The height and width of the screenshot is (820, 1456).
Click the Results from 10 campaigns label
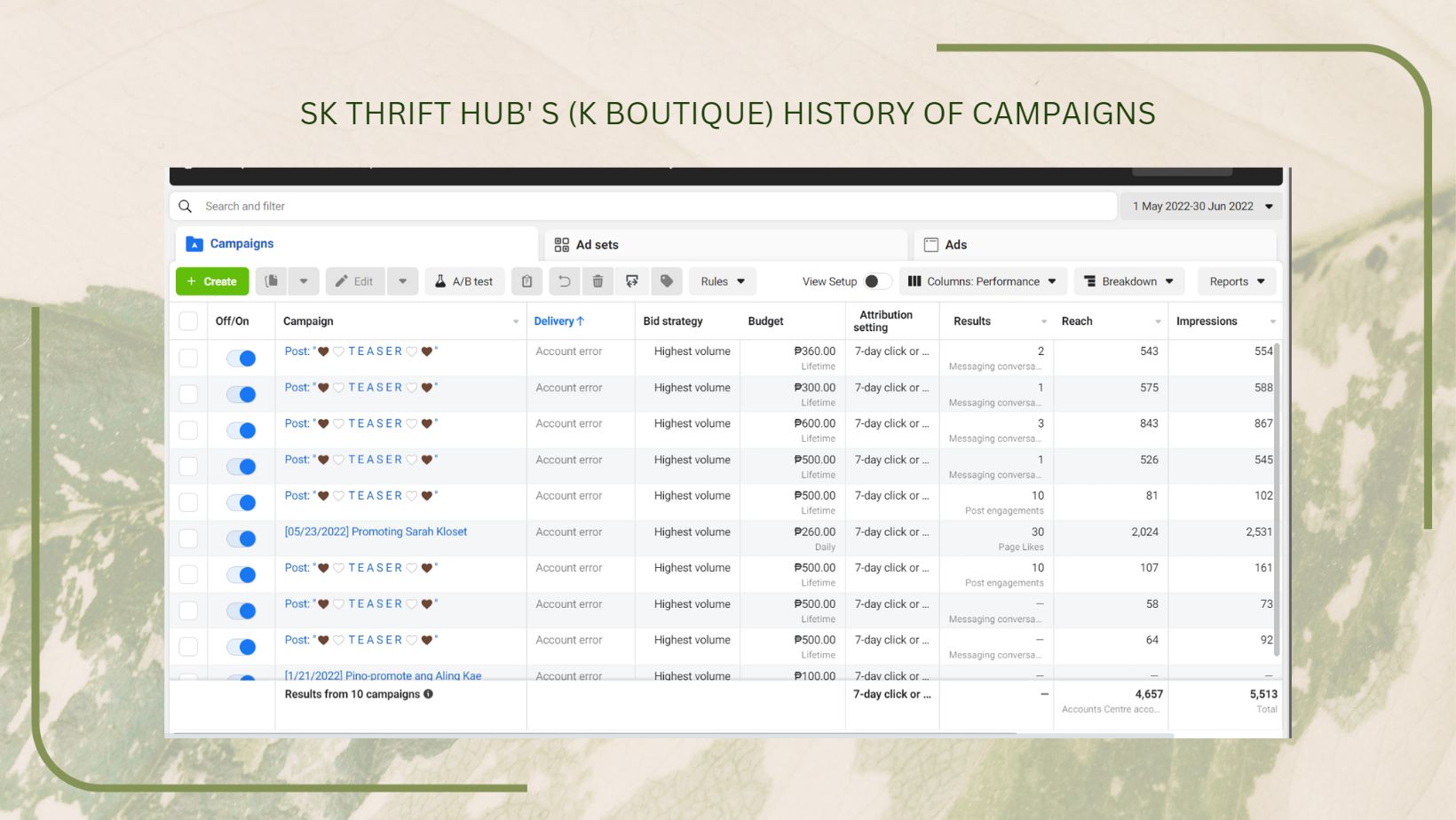[x=352, y=694]
